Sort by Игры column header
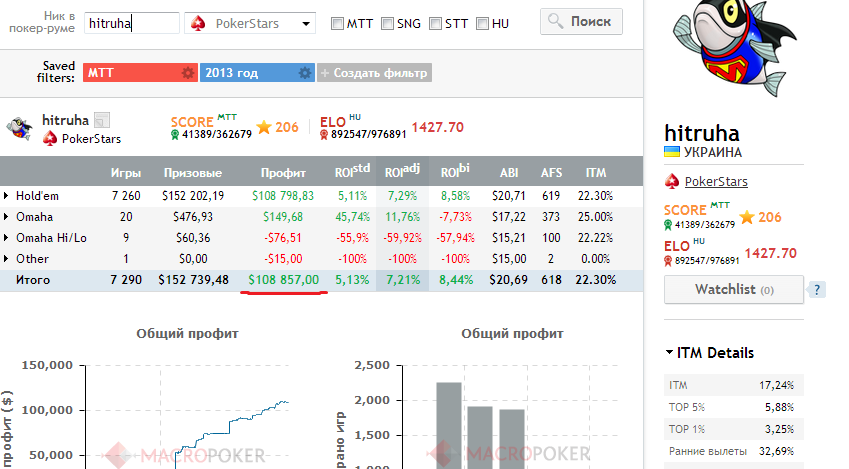Viewport: 849px width, 469px height. pos(126,173)
